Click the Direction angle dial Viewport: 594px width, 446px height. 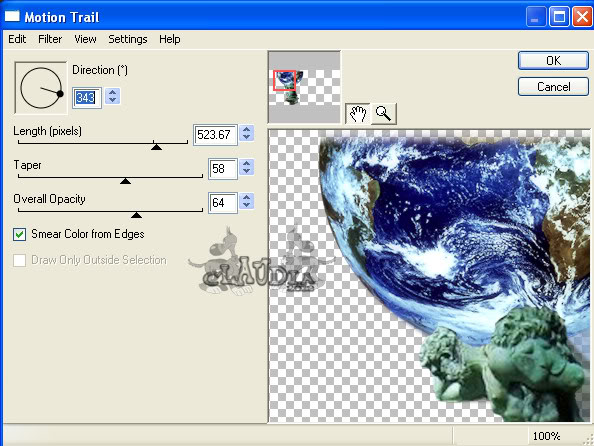coord(41,88)
